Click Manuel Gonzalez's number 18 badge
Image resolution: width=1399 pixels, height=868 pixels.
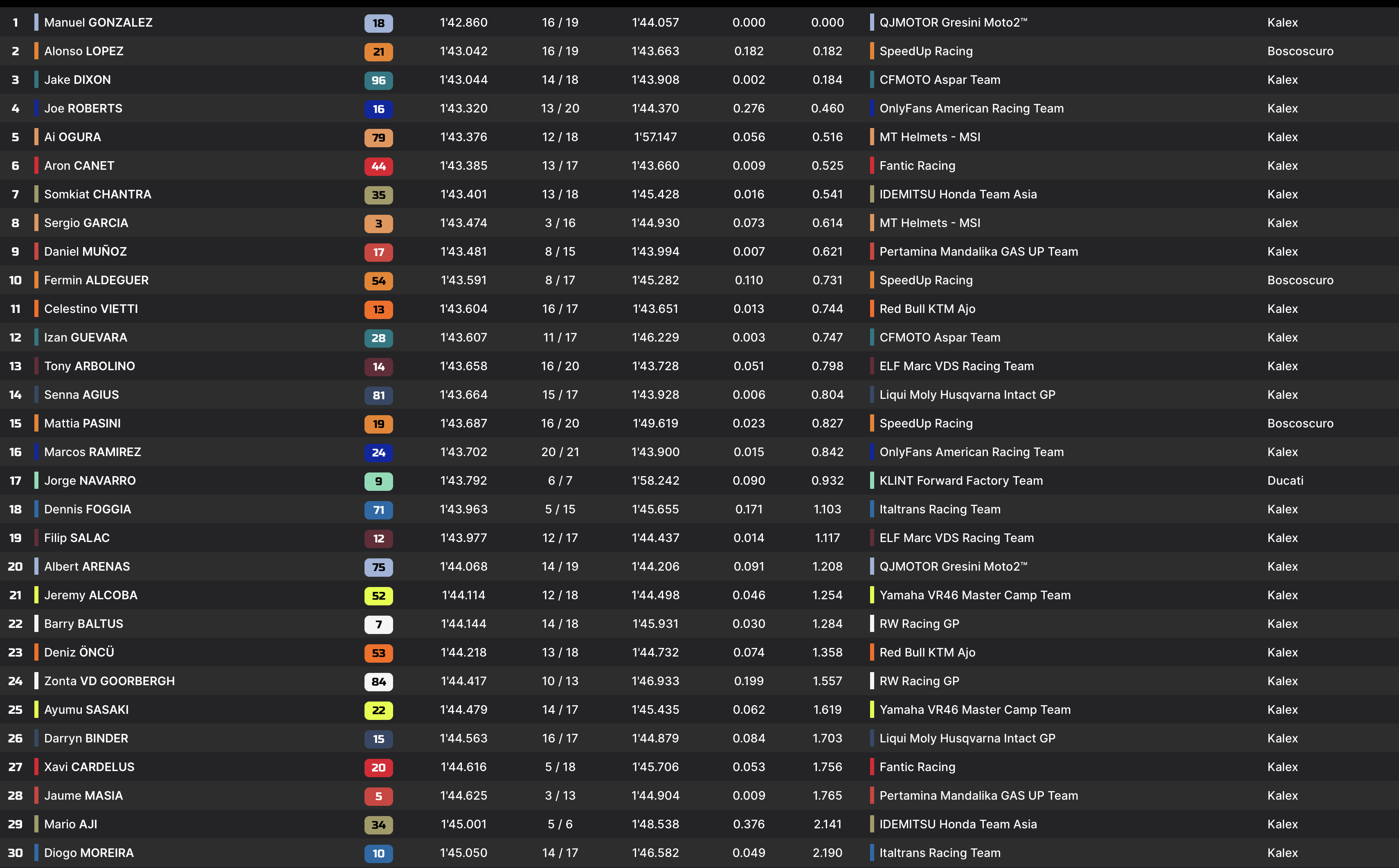click(x=378, y=23)
